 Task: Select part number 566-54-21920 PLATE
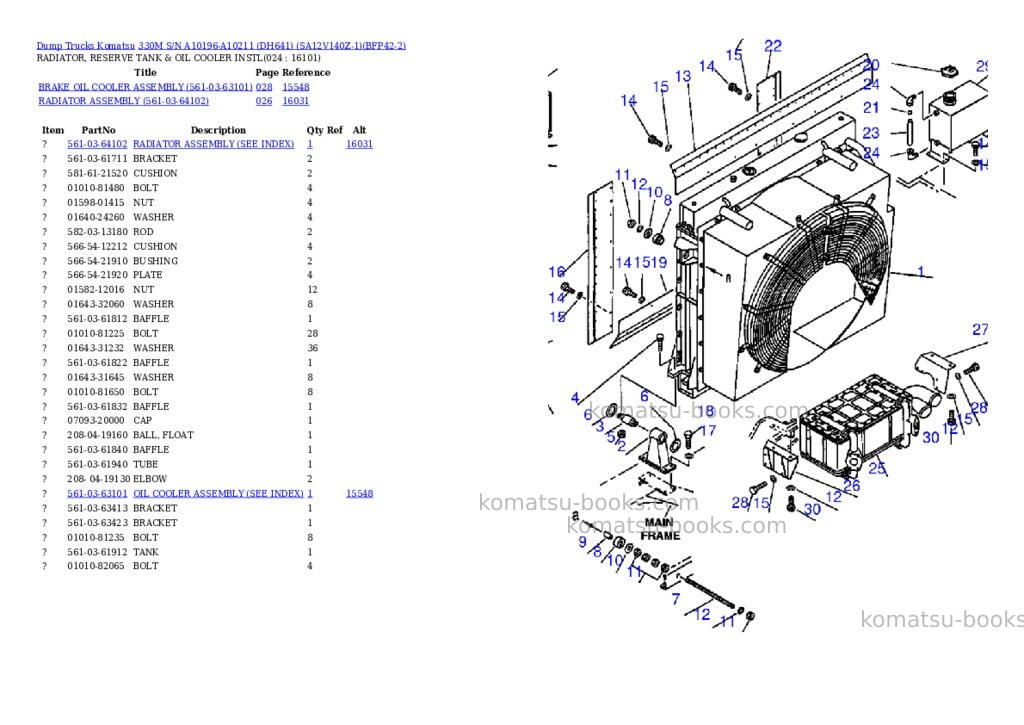[97, 275]
